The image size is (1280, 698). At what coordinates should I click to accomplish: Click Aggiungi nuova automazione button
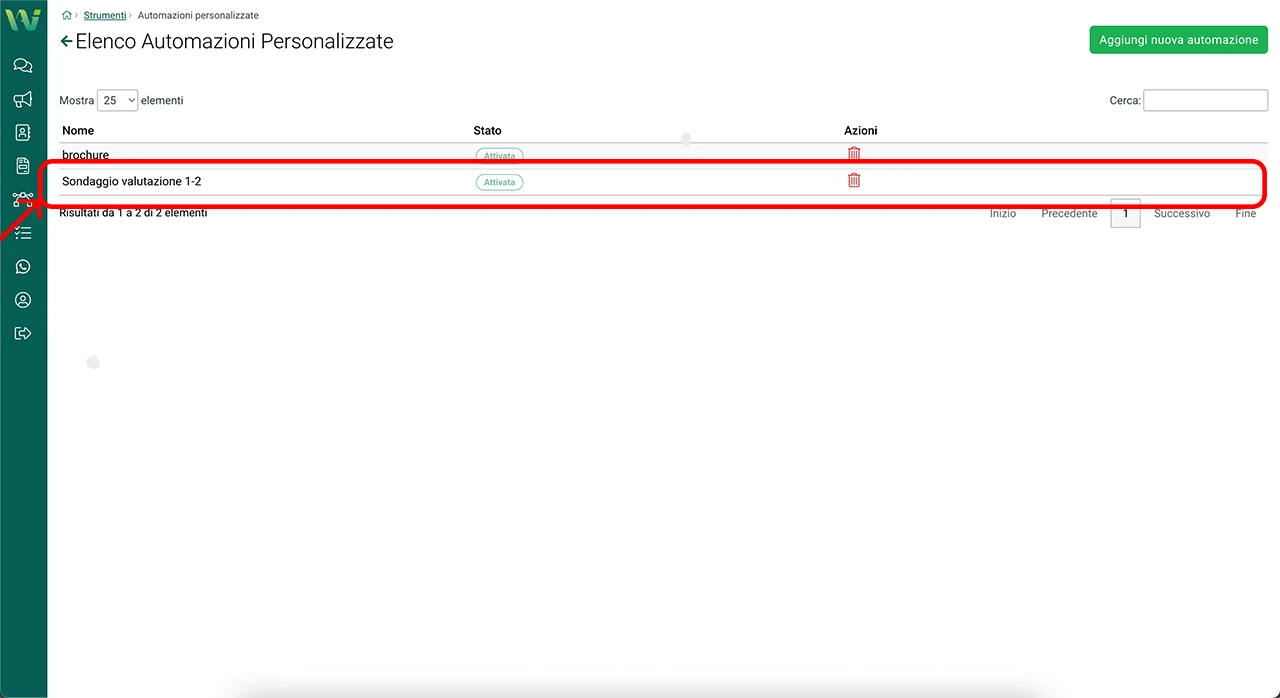[x=1178, y=40]
